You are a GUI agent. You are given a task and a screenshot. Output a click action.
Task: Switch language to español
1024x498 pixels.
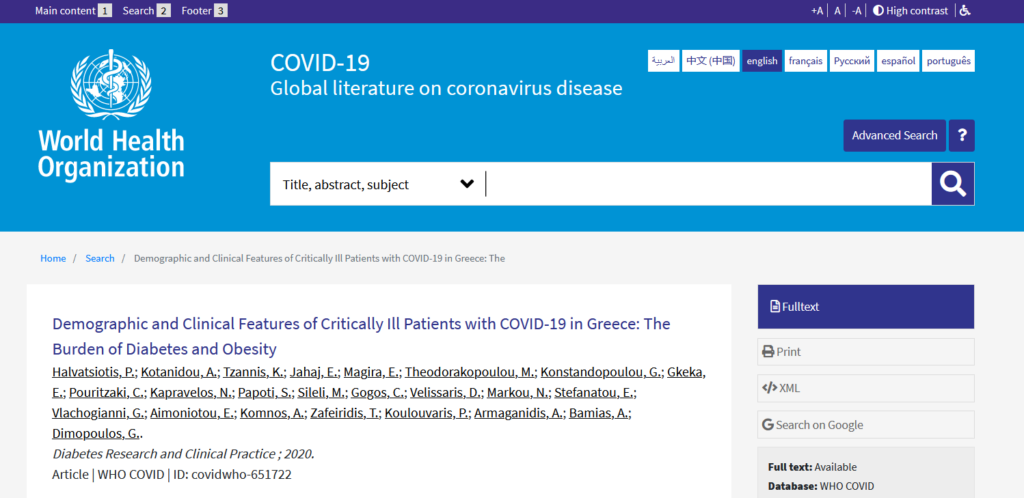tap(898, 61)
